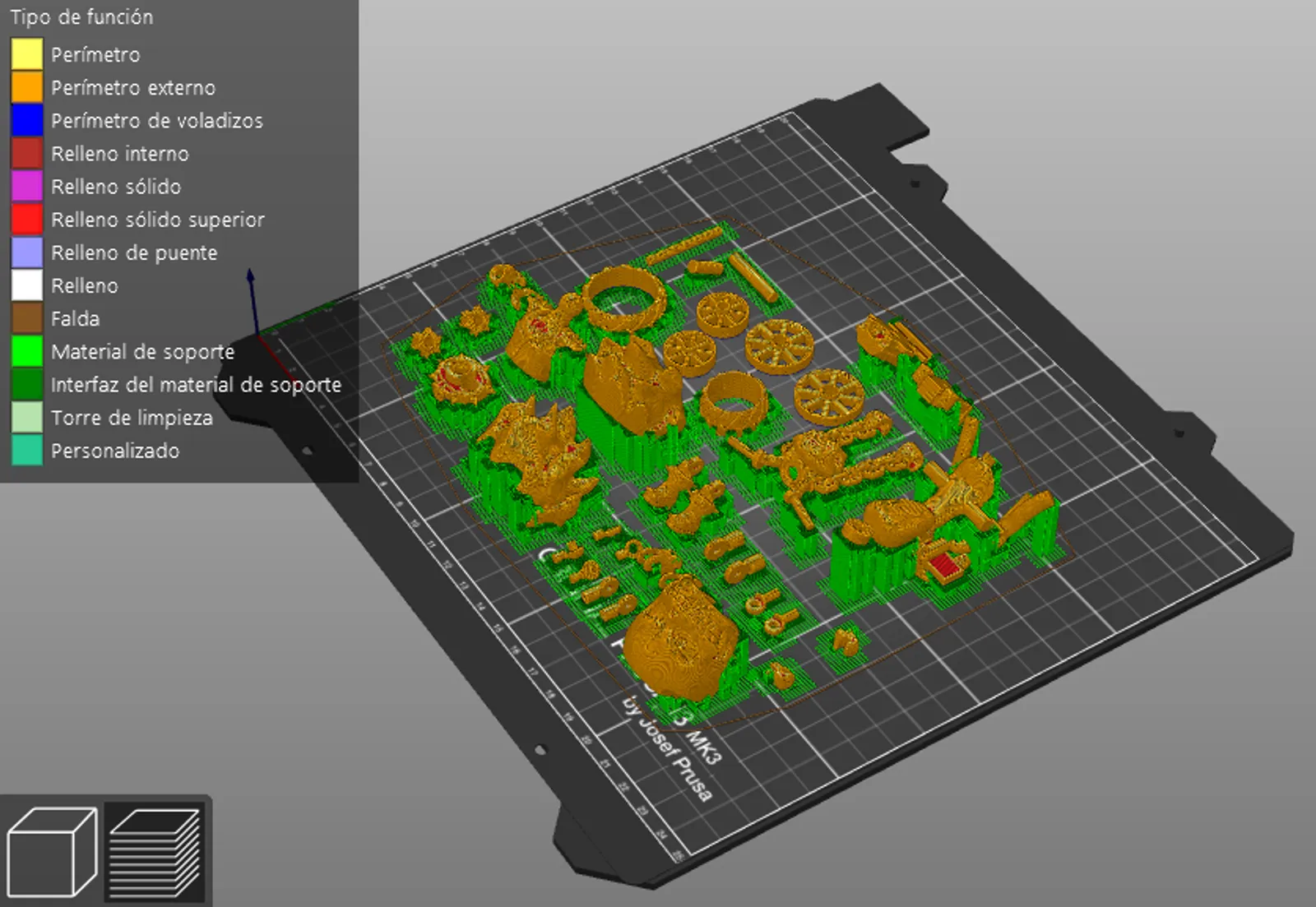Click the Personalizado legend label
Image resolution: width=1316 pixels, height=907 pixels.
click(115, 451)
